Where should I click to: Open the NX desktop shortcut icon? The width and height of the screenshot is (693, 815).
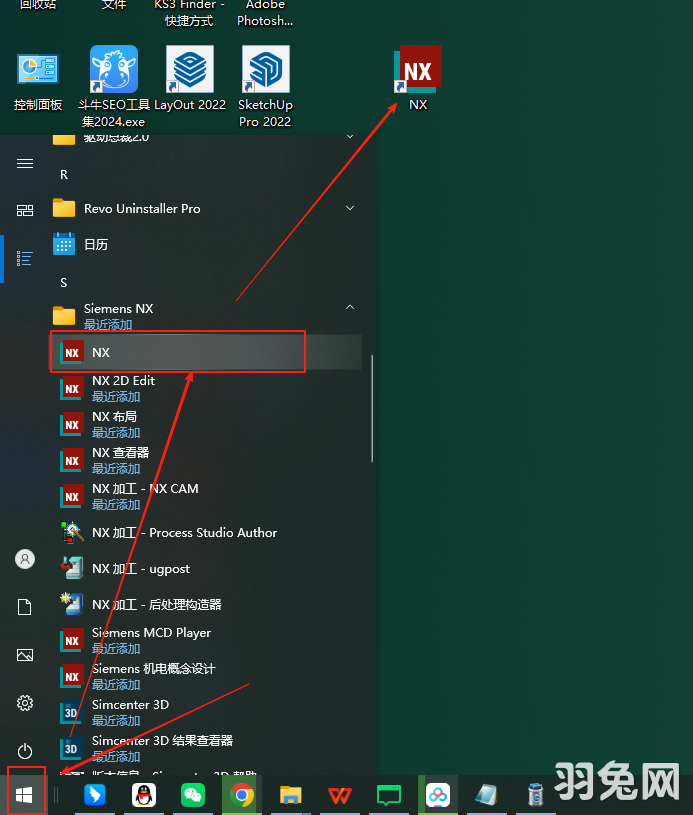418,72
